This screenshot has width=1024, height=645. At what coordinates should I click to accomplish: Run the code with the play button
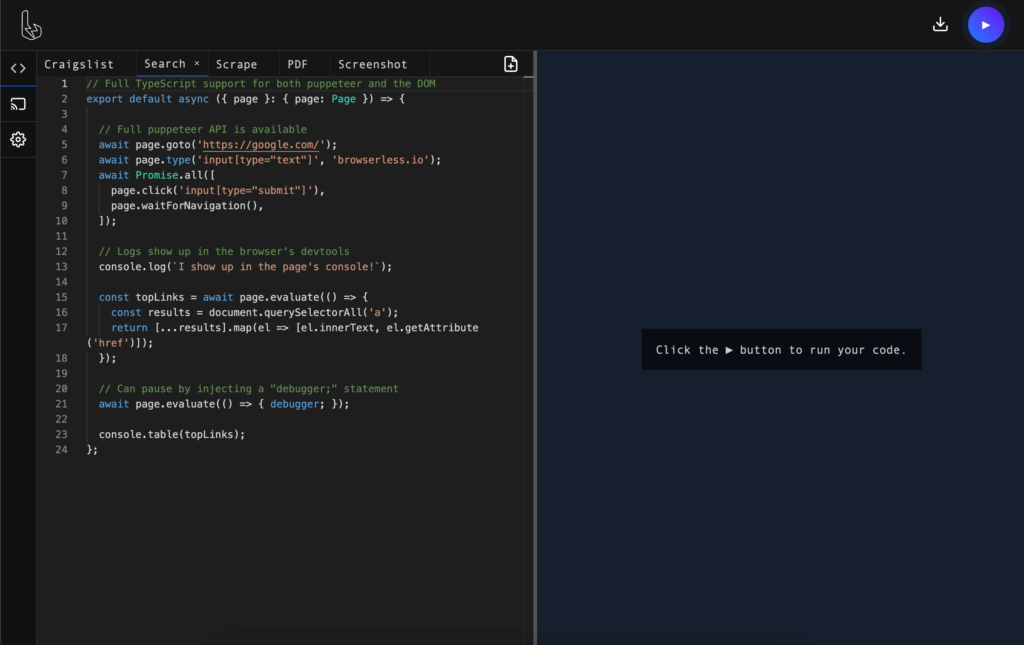(x=986, y=24)
